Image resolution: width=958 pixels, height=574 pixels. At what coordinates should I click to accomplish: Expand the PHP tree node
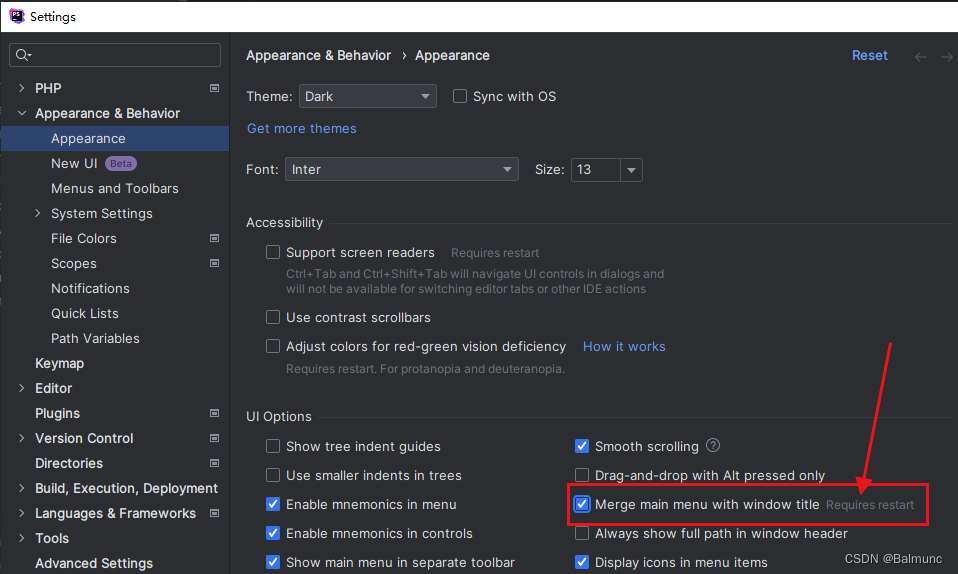(22, 88)
